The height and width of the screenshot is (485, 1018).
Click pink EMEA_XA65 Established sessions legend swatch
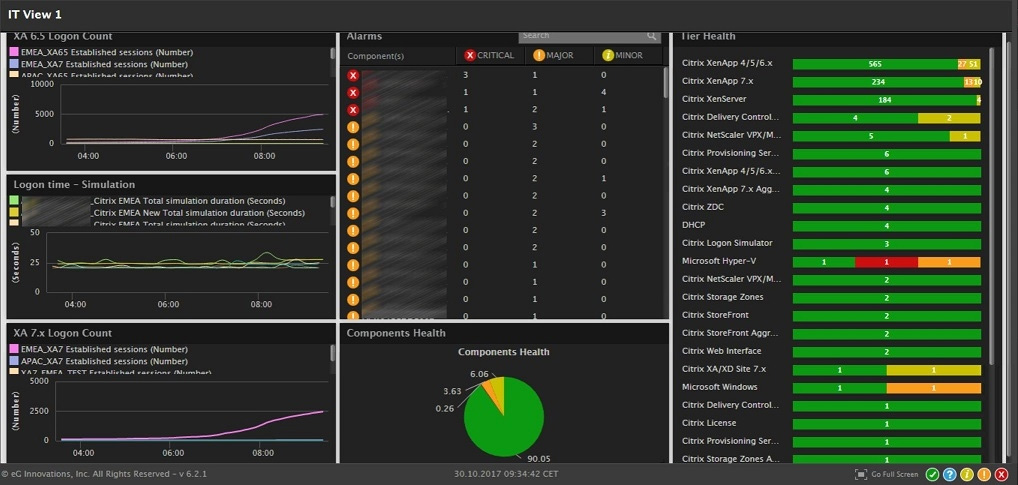[x=14, y=52]
